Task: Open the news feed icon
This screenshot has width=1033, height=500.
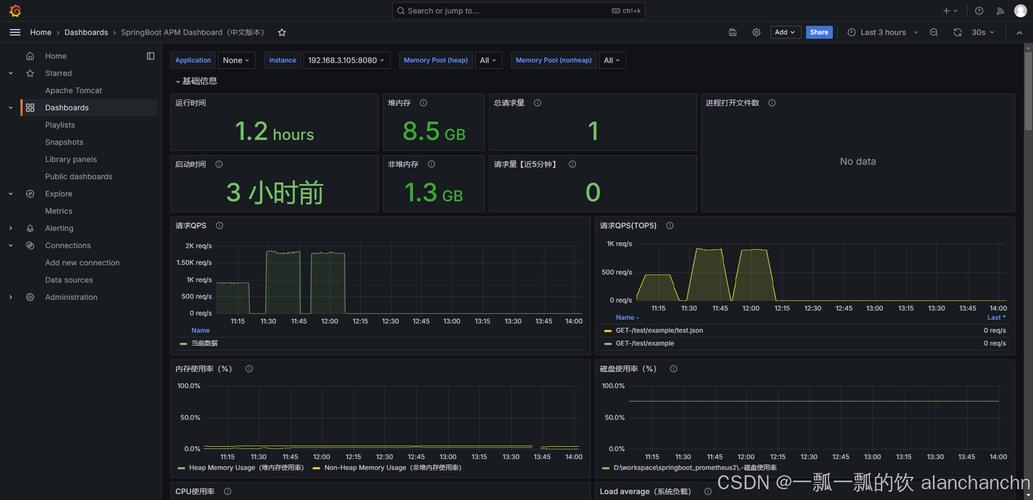Action: point(999,11)
